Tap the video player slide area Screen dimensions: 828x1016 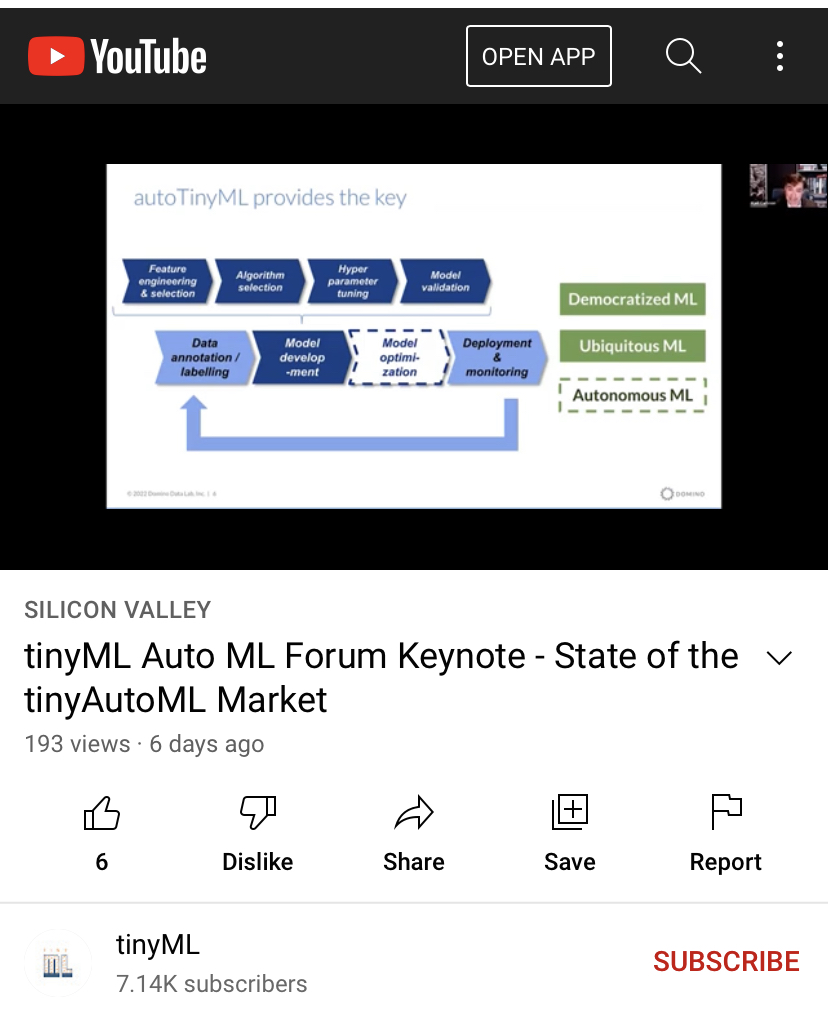point(413,336)
